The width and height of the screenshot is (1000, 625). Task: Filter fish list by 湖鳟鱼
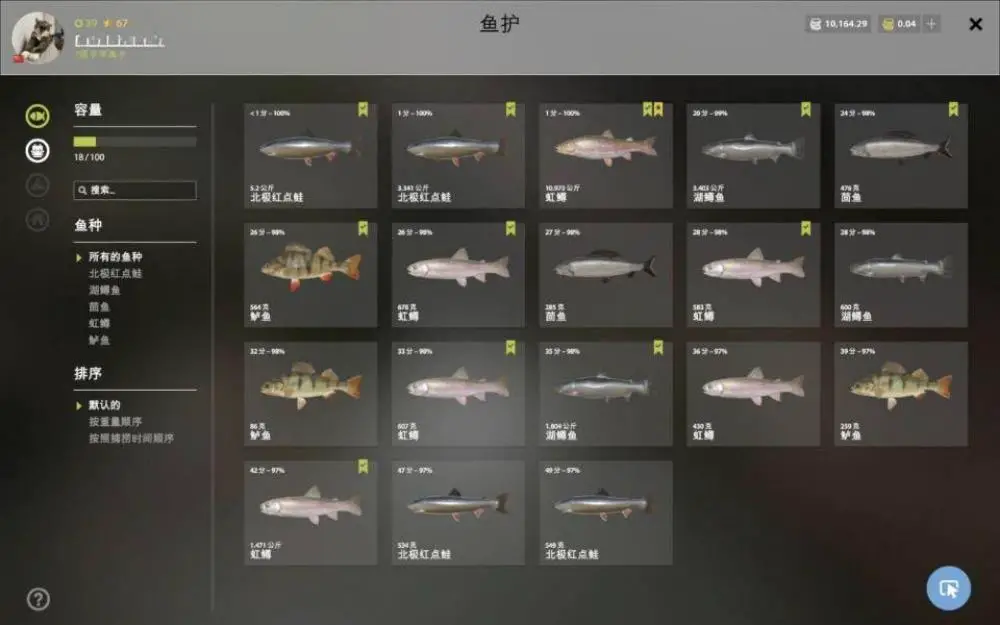(105, 290)
